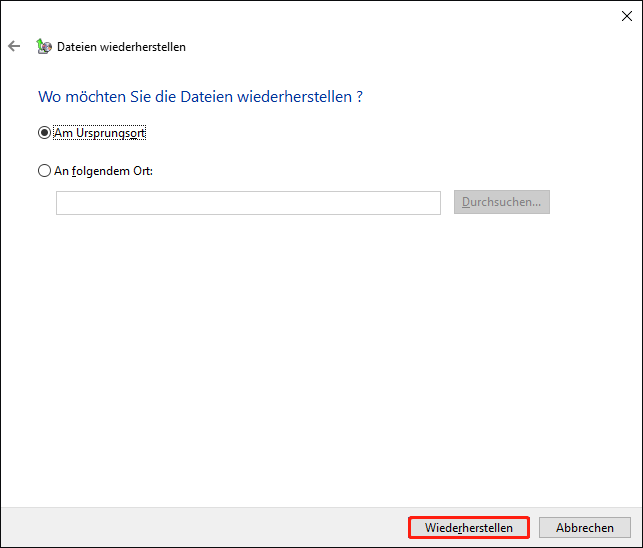This screenshot has width=643, height=548.
Task: Click the restore location path field
Action: [x=249, y=203]
